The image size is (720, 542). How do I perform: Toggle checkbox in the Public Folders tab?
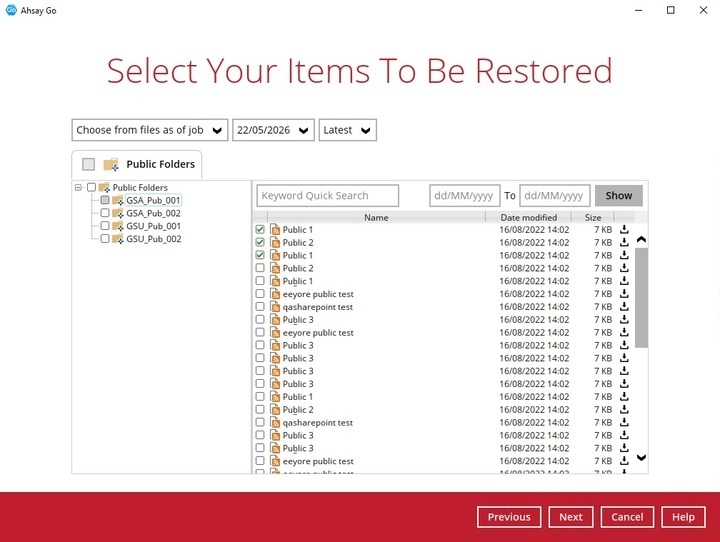point(89,164)
